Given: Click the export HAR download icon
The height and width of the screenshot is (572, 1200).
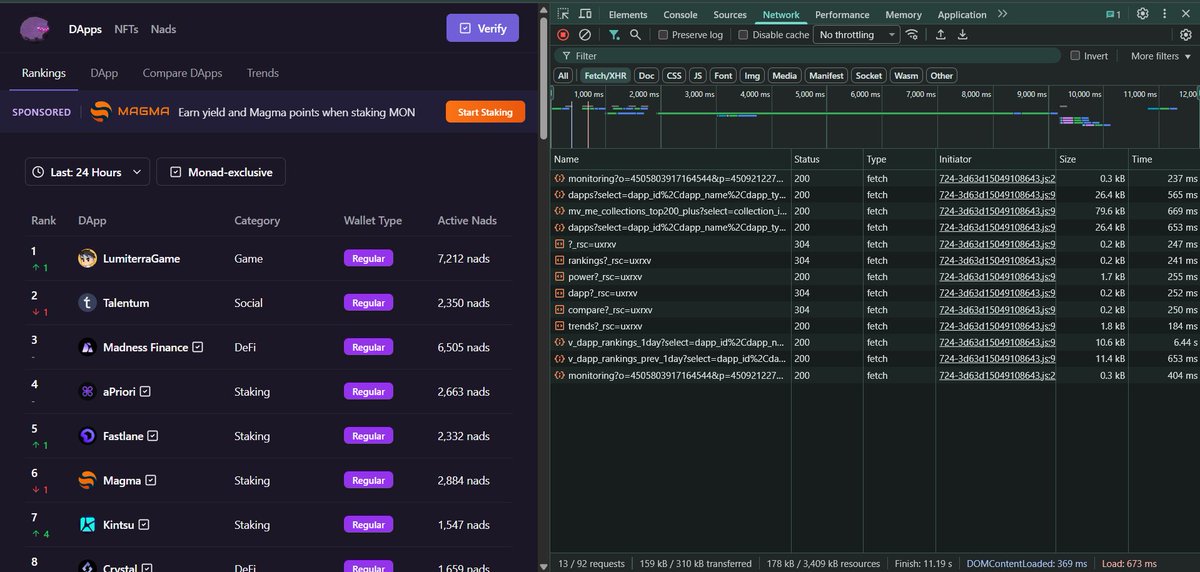Looking at the screenshot, I should pos(962,34).
